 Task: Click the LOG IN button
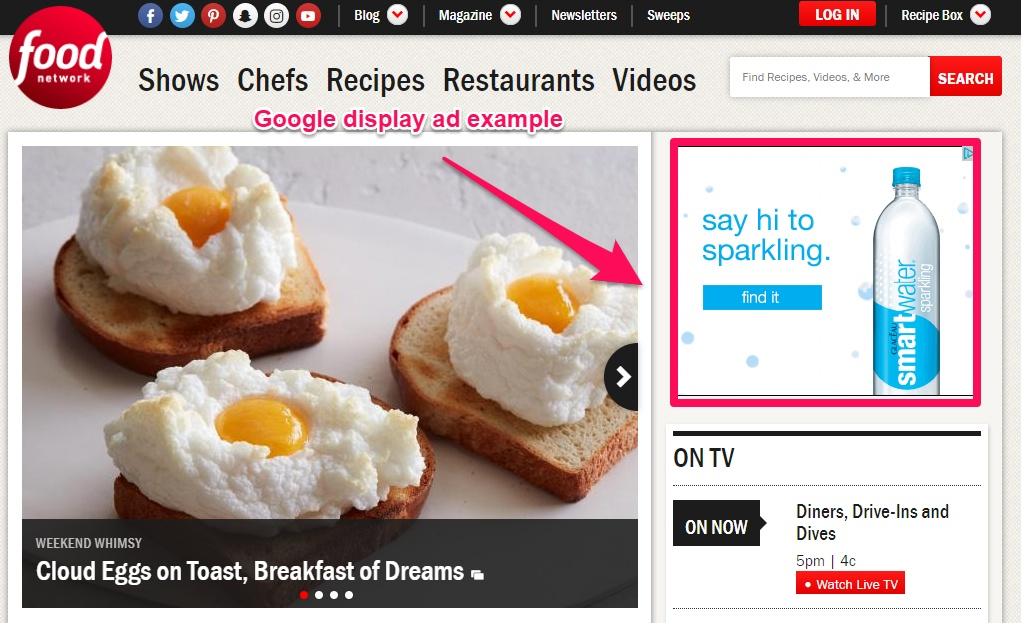[x=838, y=14]
